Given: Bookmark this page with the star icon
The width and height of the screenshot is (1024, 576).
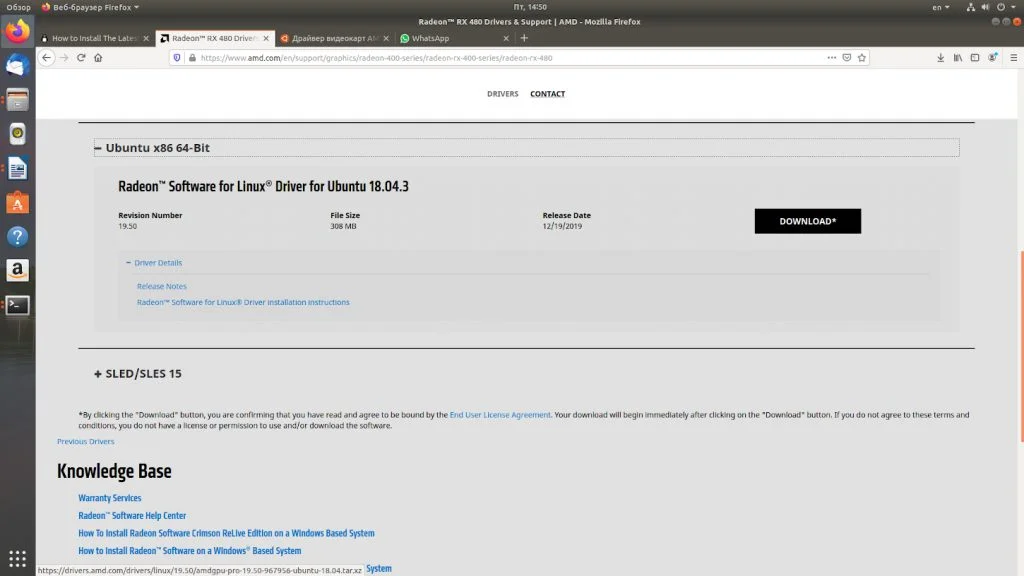Looking at the screenshot, I should coord(860,58).
